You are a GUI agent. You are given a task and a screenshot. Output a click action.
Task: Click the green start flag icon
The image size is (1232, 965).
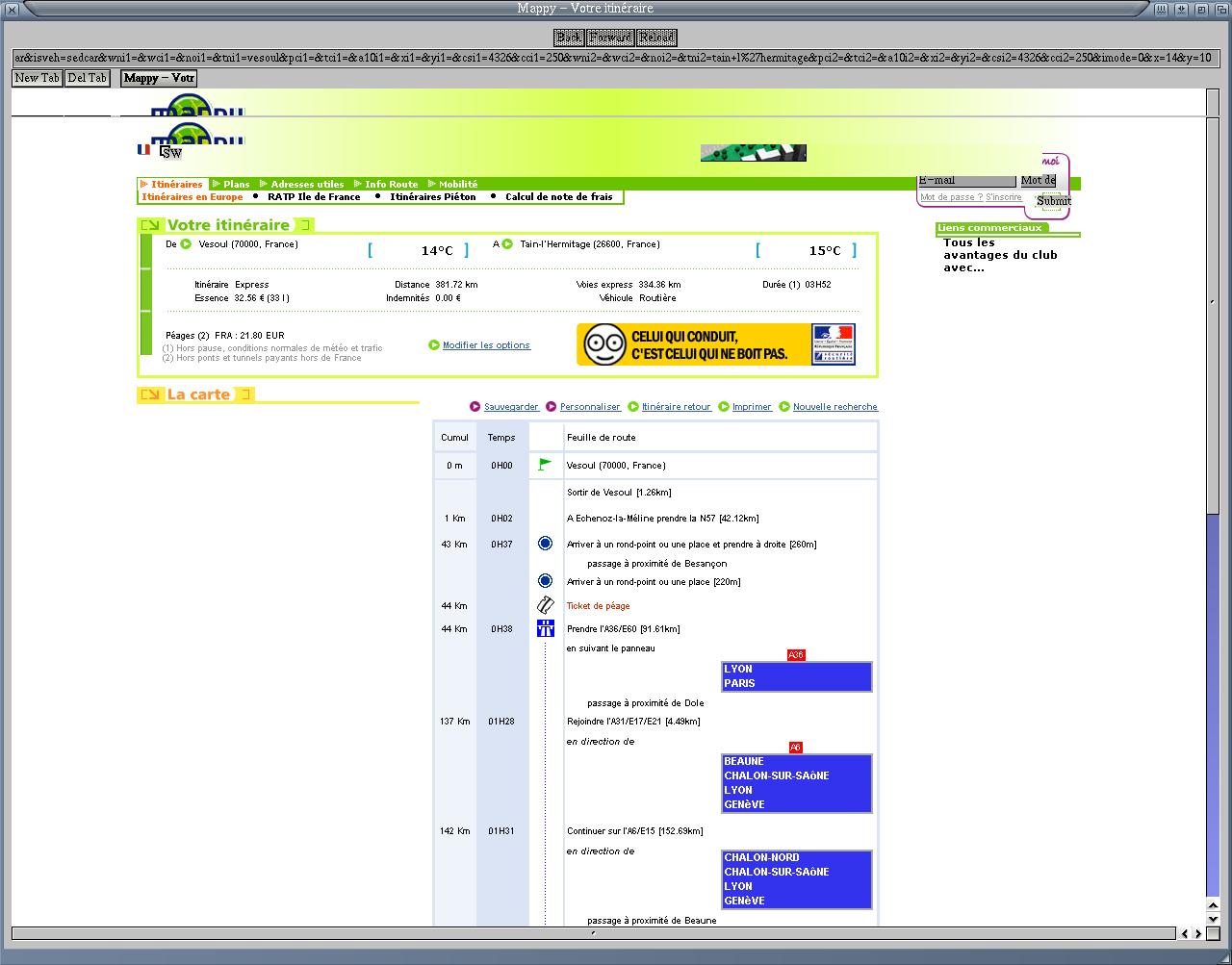tap(545, 465)
